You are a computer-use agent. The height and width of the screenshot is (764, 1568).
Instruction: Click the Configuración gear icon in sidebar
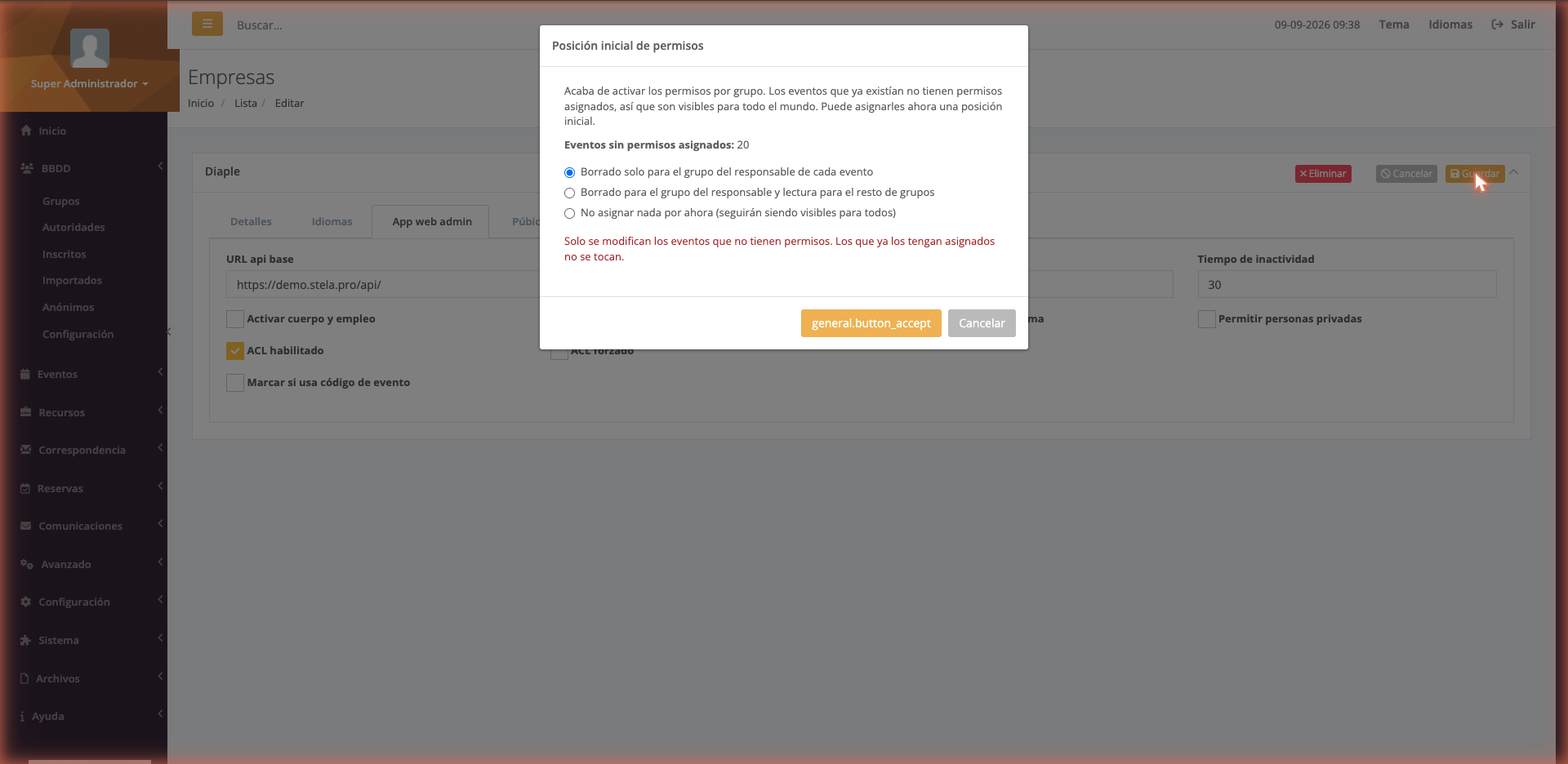coord(26,602)
